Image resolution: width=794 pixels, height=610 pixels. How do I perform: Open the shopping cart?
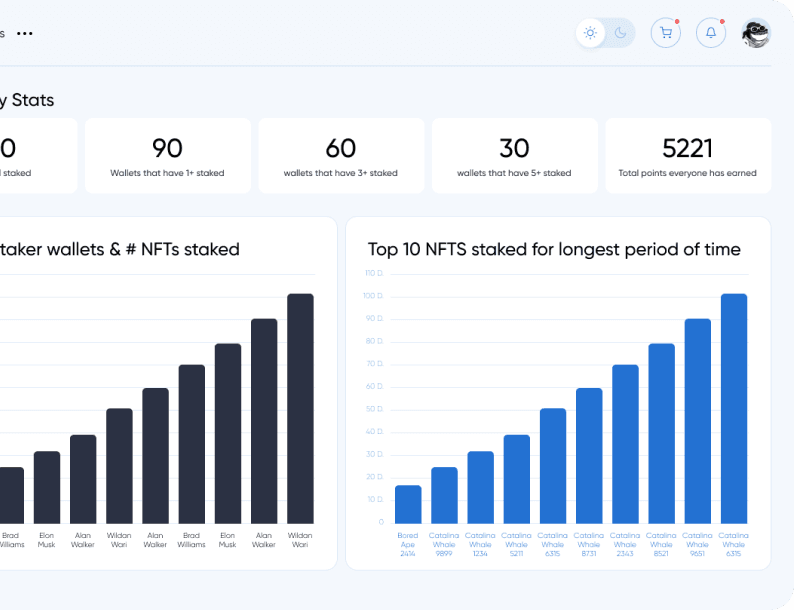coord(665,33)
